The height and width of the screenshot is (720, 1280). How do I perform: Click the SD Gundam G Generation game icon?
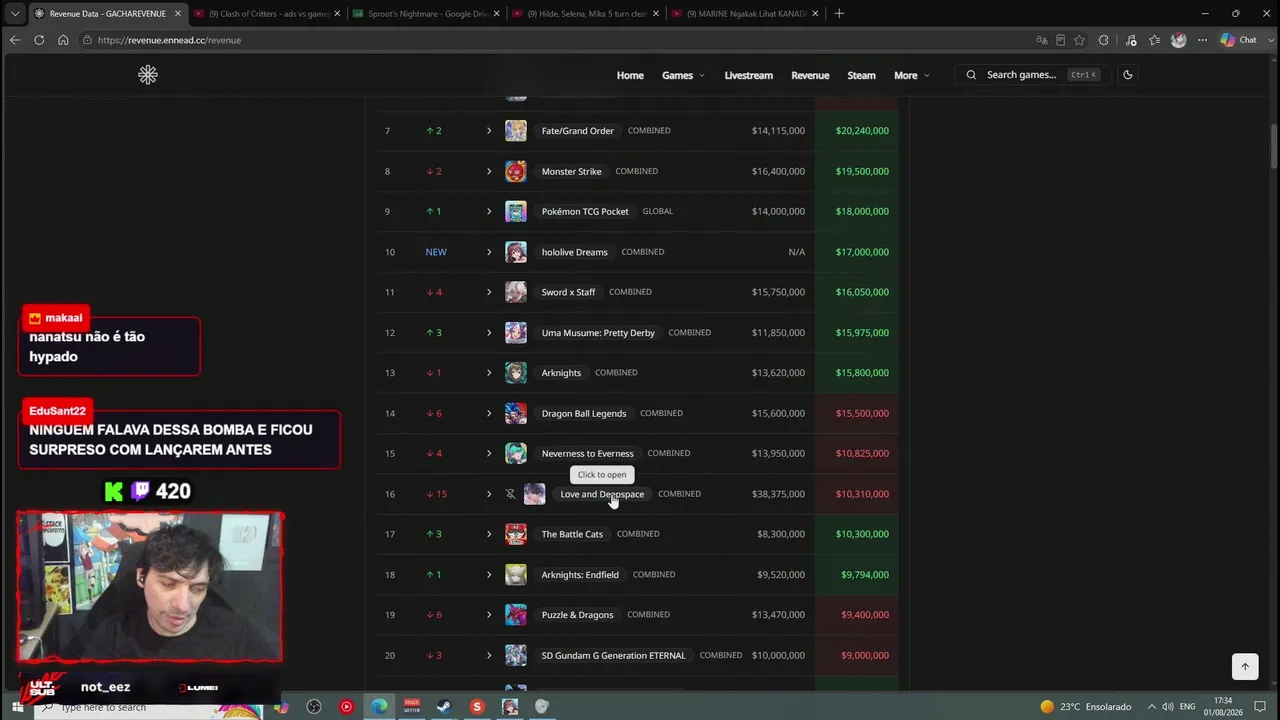click(x=516, y=655)
